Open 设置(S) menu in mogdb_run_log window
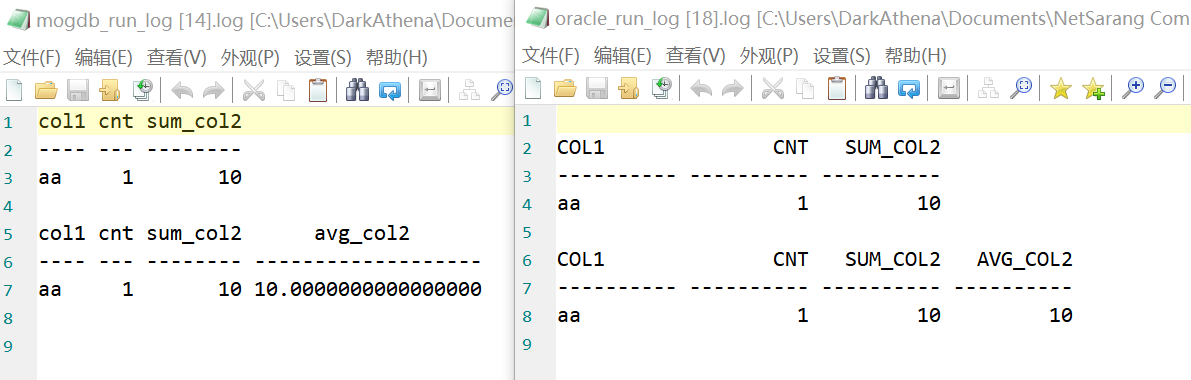The height and width of the screenshot is (380, 1191). click(323, 57)
